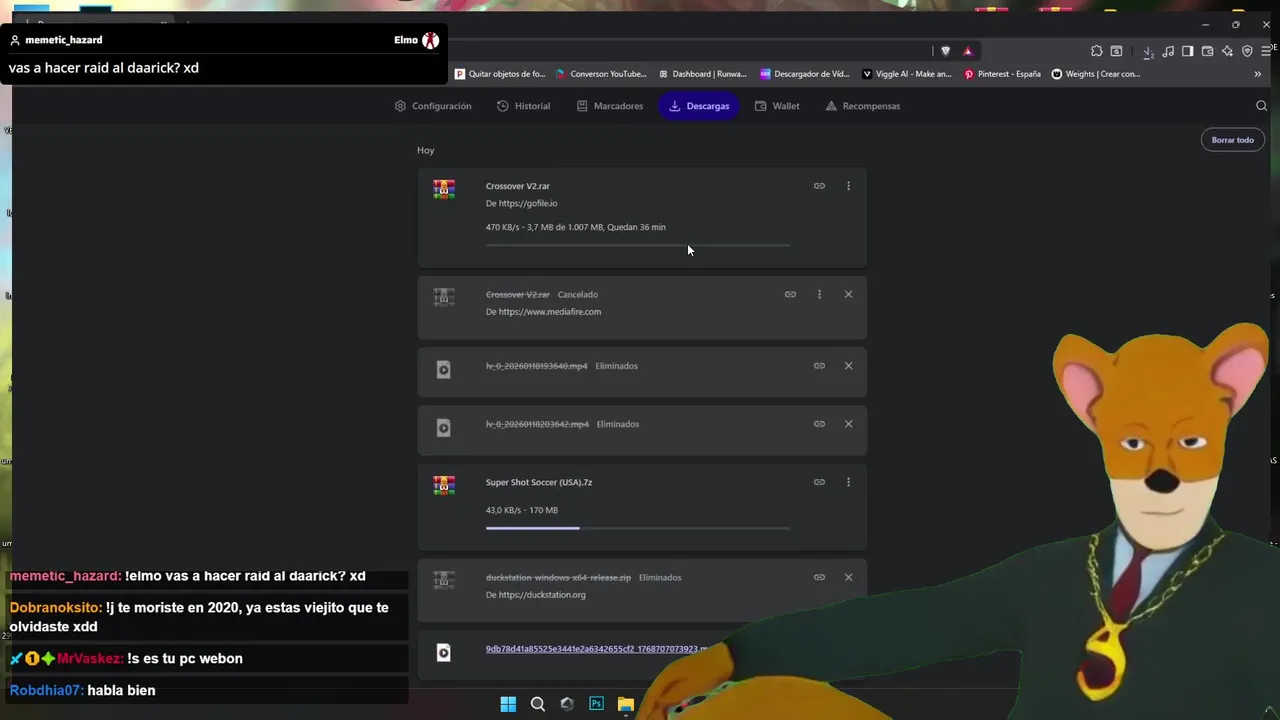The image size is (1280, 720).
Task: Open the Leo AI sparkle icon
Action: pyautogui.click(x=1227, y=51)
